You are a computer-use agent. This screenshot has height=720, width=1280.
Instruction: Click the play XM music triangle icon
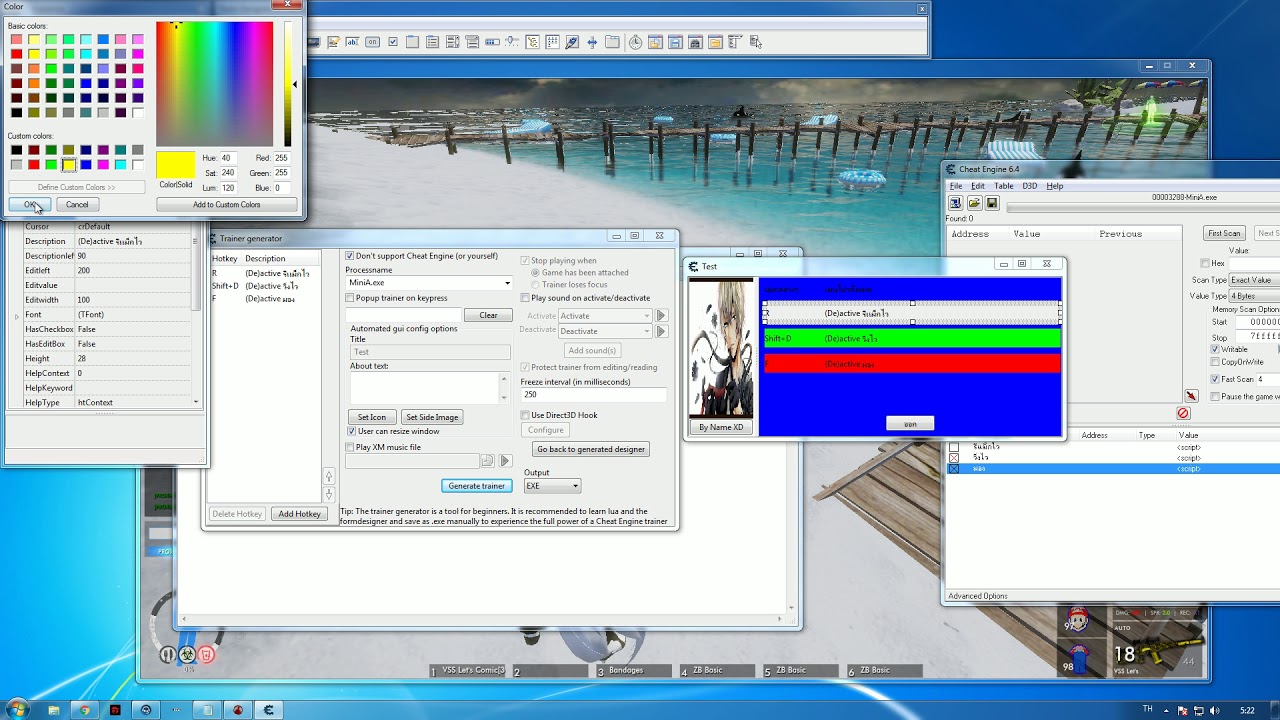[505, 461]
